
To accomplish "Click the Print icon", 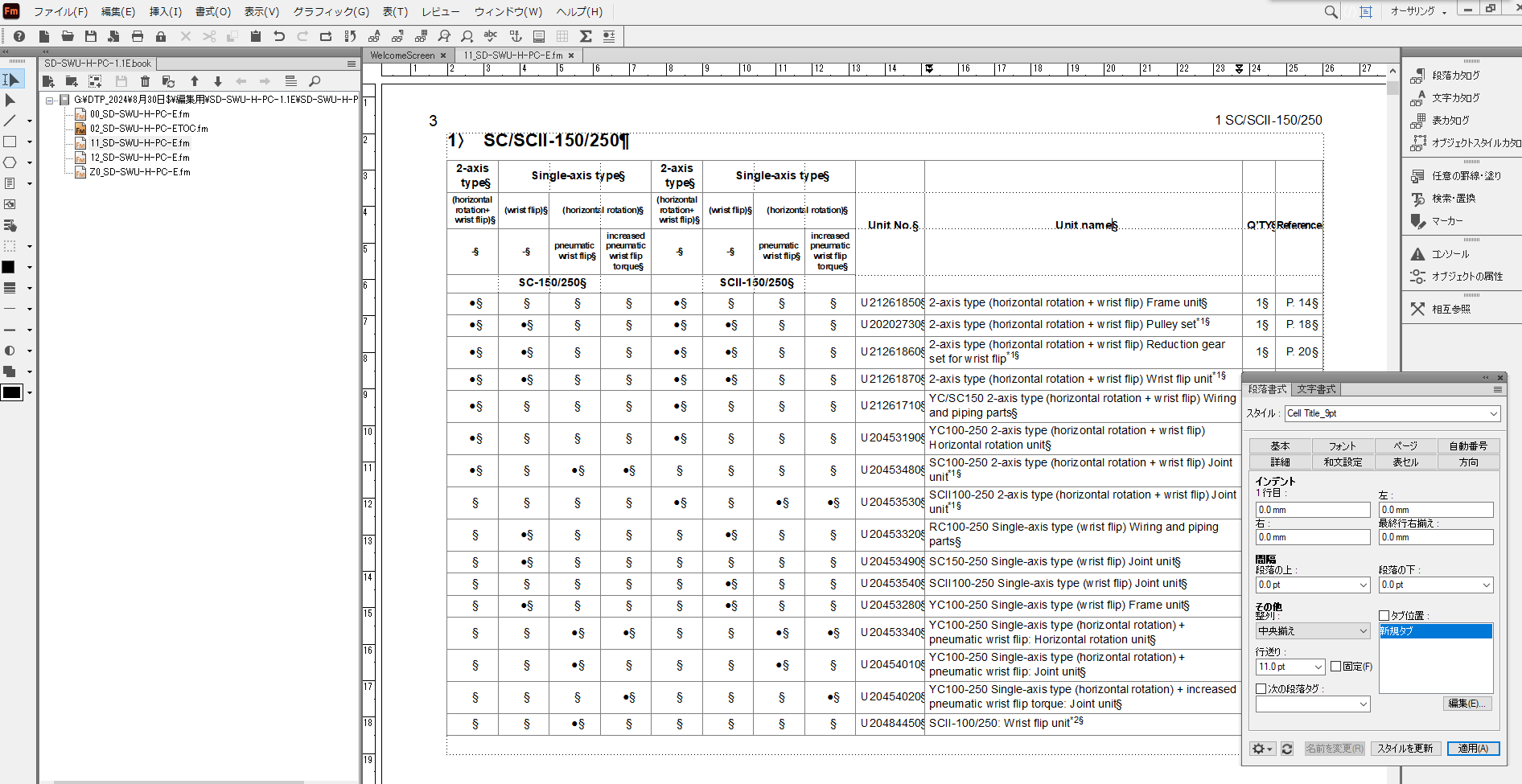I will pos(138,36).
